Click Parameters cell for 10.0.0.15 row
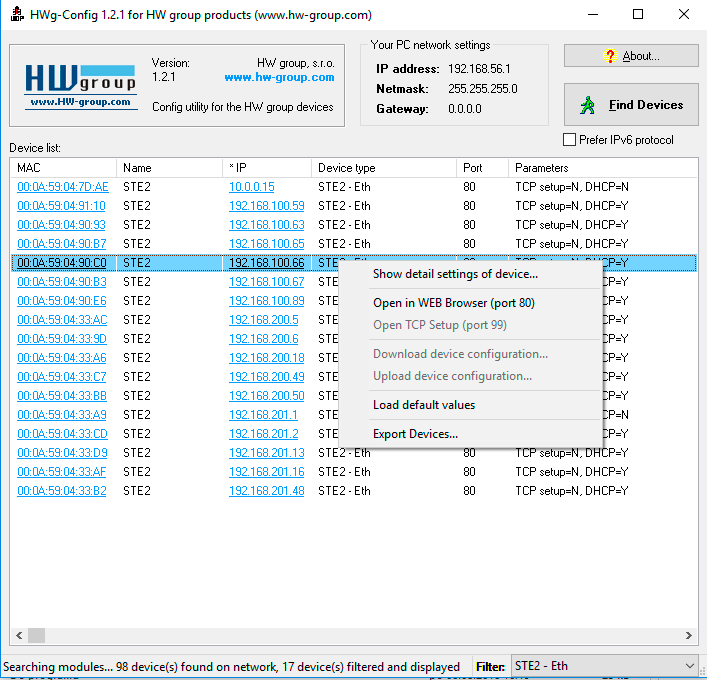The height and width of the screenshot is (680, 707). (x=572, y=187)
